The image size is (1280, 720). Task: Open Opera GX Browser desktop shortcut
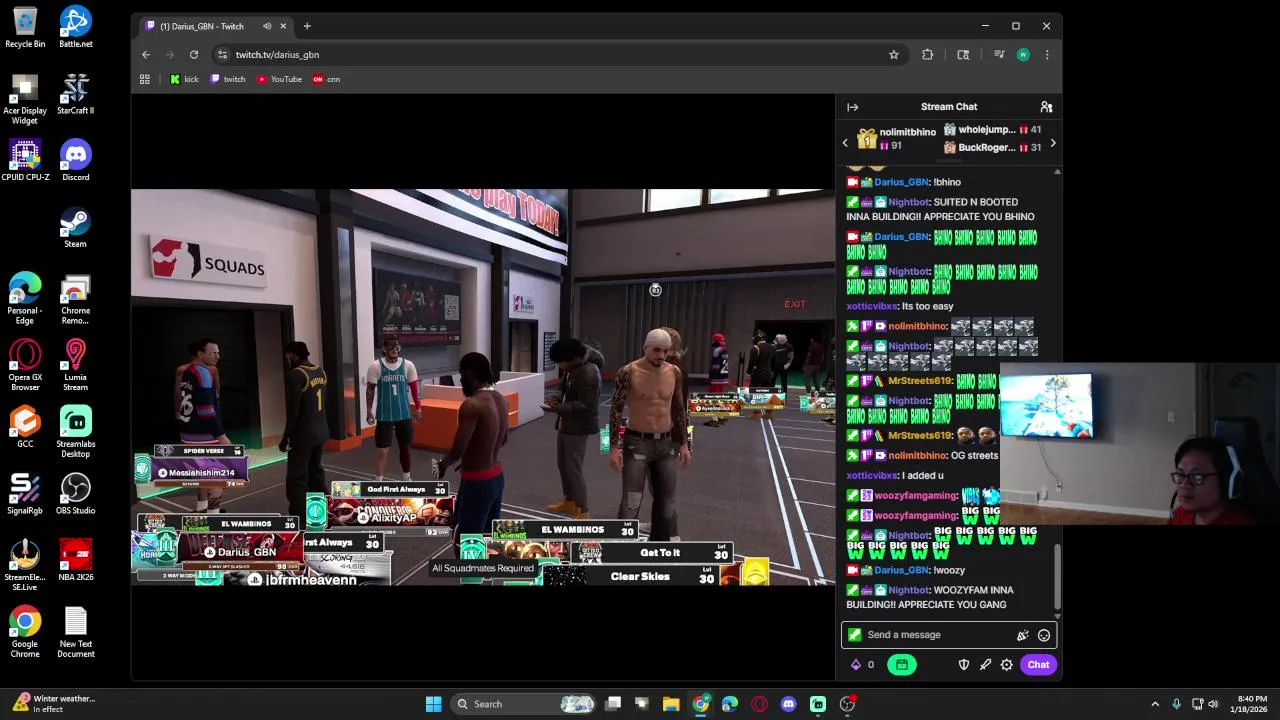tap(25, 365)
